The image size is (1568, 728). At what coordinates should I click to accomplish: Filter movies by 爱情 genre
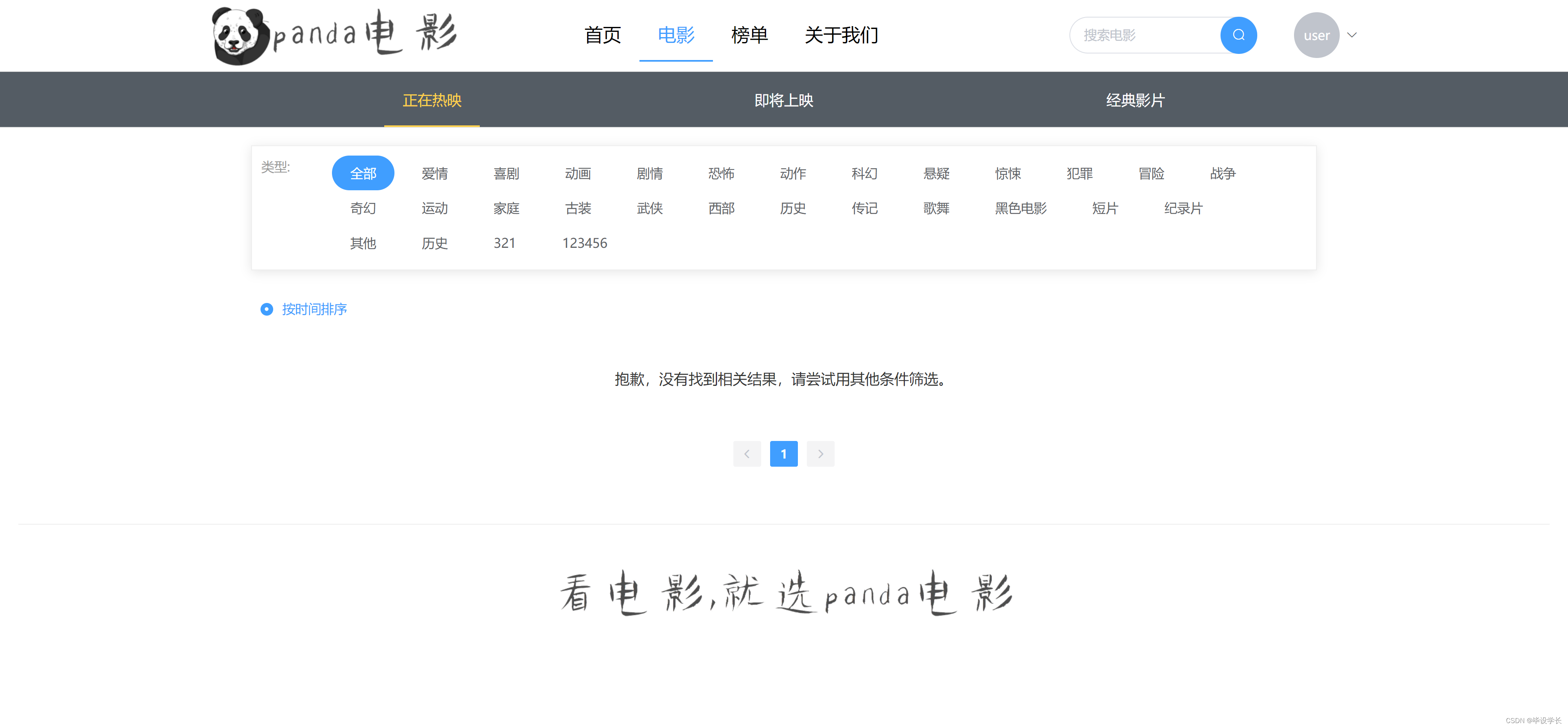pos(434,174)
